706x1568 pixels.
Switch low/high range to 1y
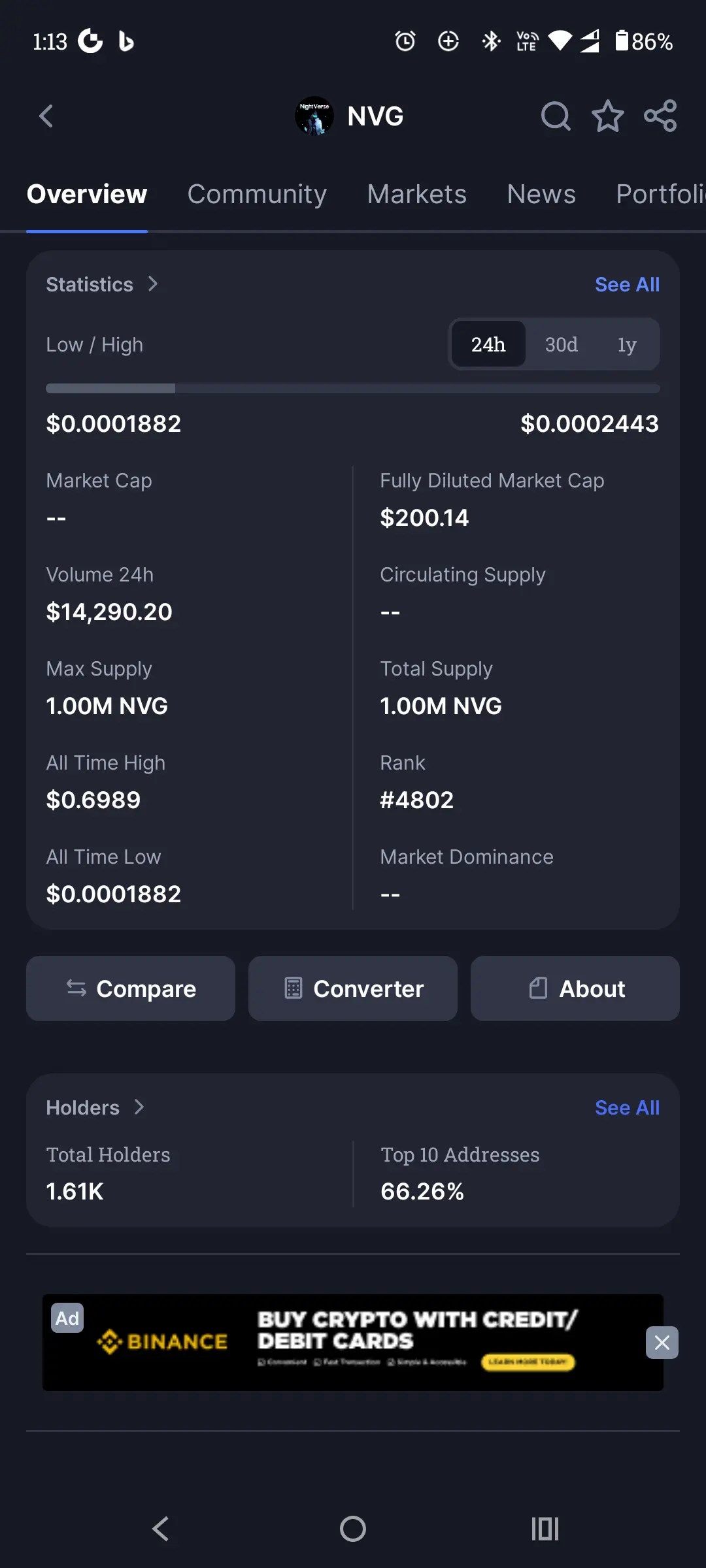627,344
